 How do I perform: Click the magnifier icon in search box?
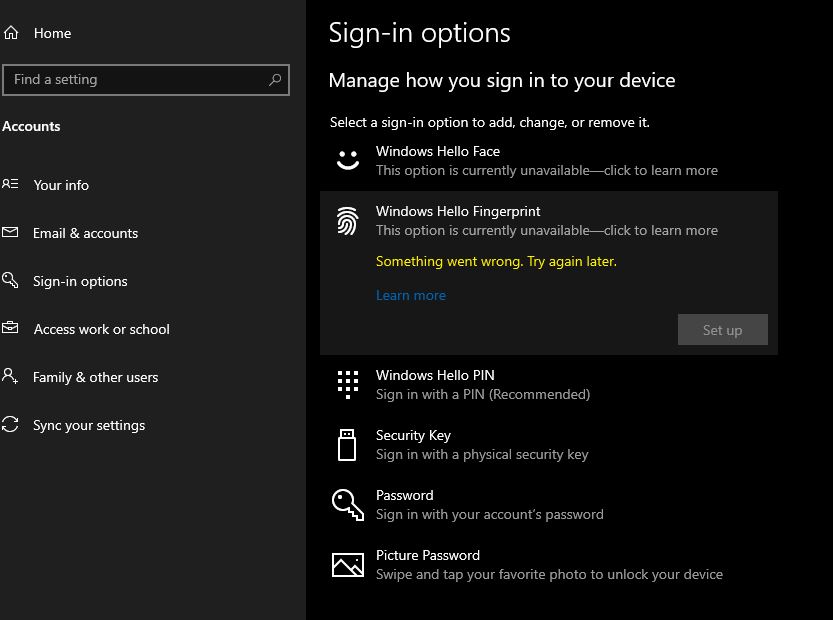[x=275, y=80]
